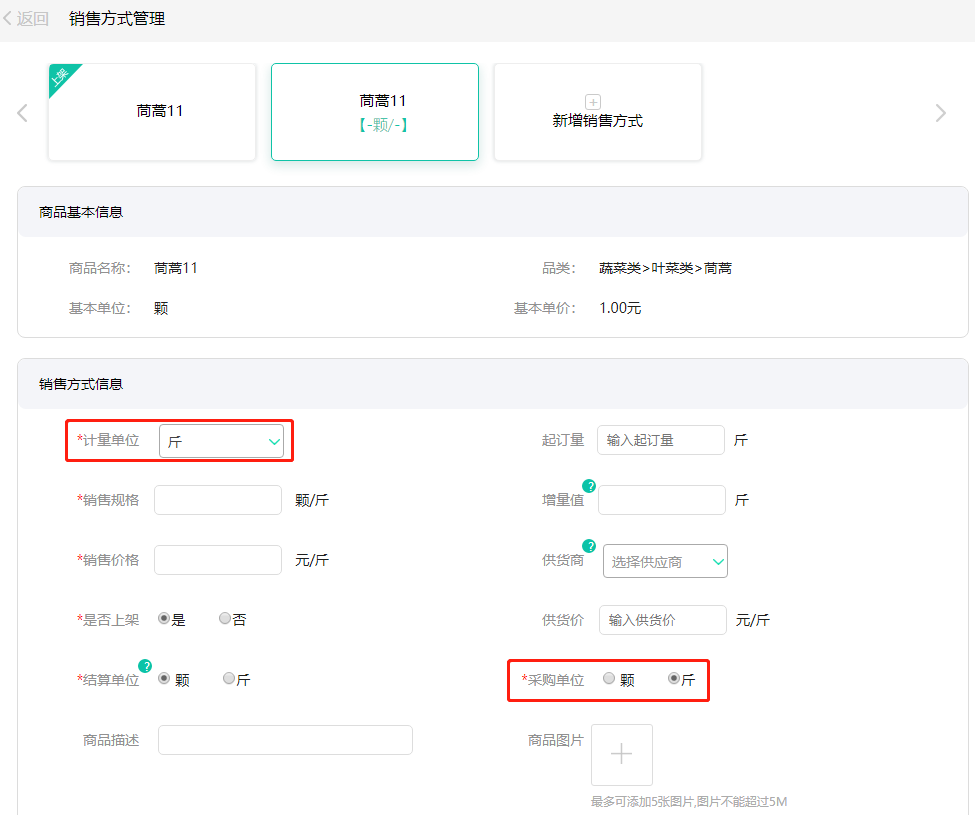The width and height of the screenshot is (975, 815).
Task: Click the 销售方式管理 page title
Action: tap(116, 17)
